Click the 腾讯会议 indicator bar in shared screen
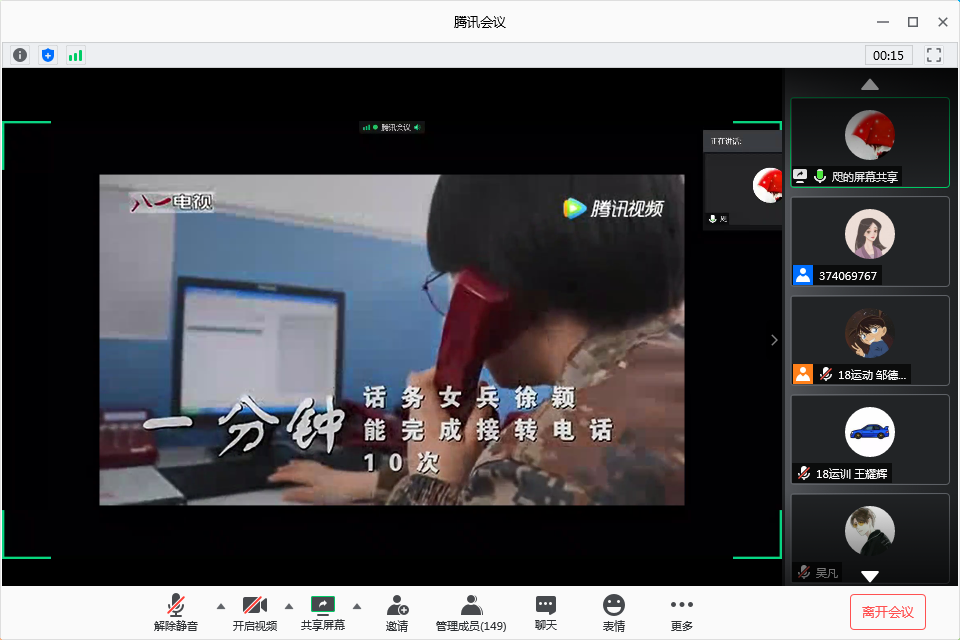The height and width of the screenshot is (640, 960). pos(392,127)
